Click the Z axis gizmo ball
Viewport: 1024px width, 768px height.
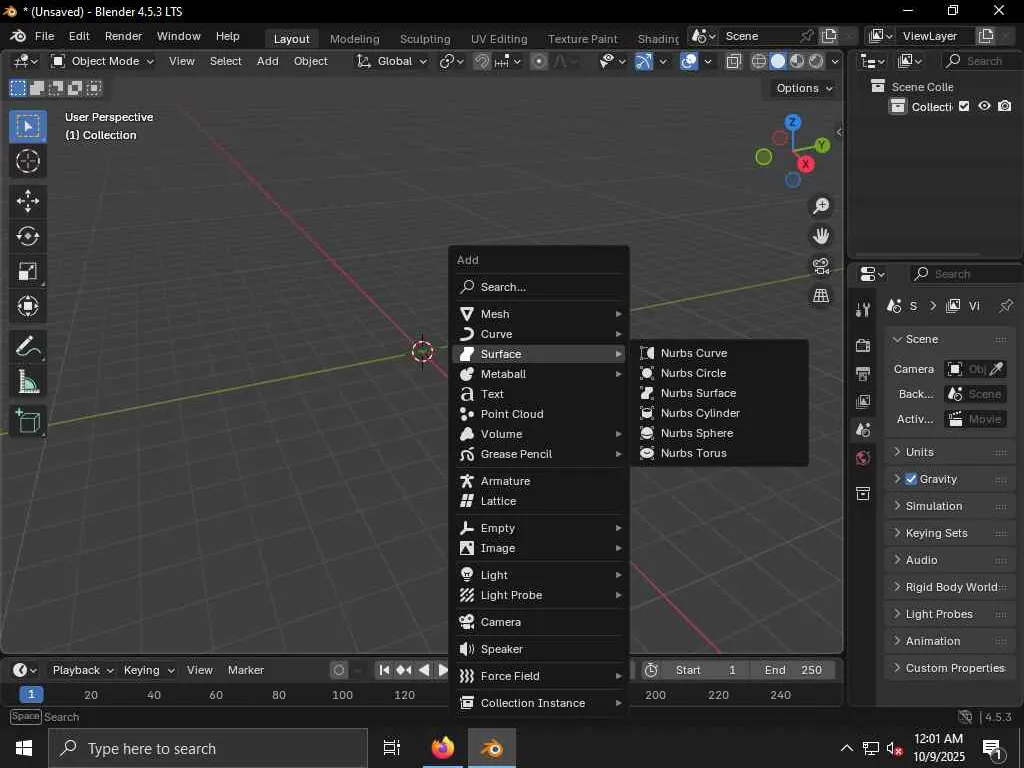[793, 122]
